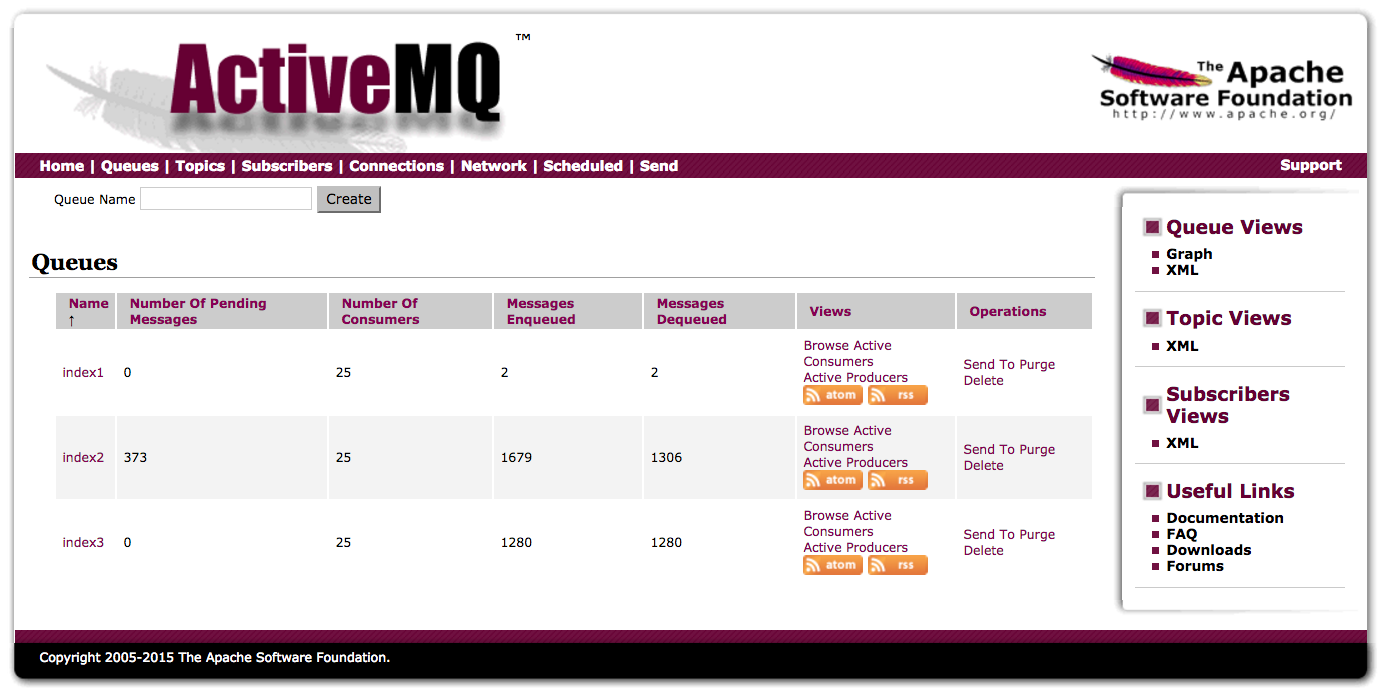Click the Apache Software Foundation logo
The image size is (1382, 693).
(1222, 88)
